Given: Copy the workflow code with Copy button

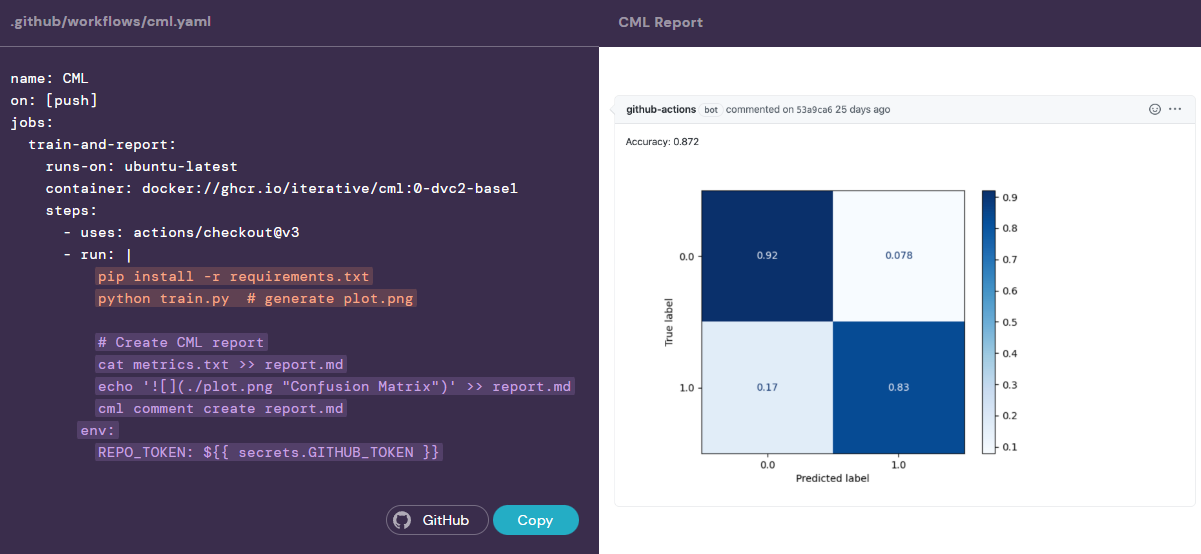Looking at the screenshot, I should pyautogui.click(x=536, y=520).
